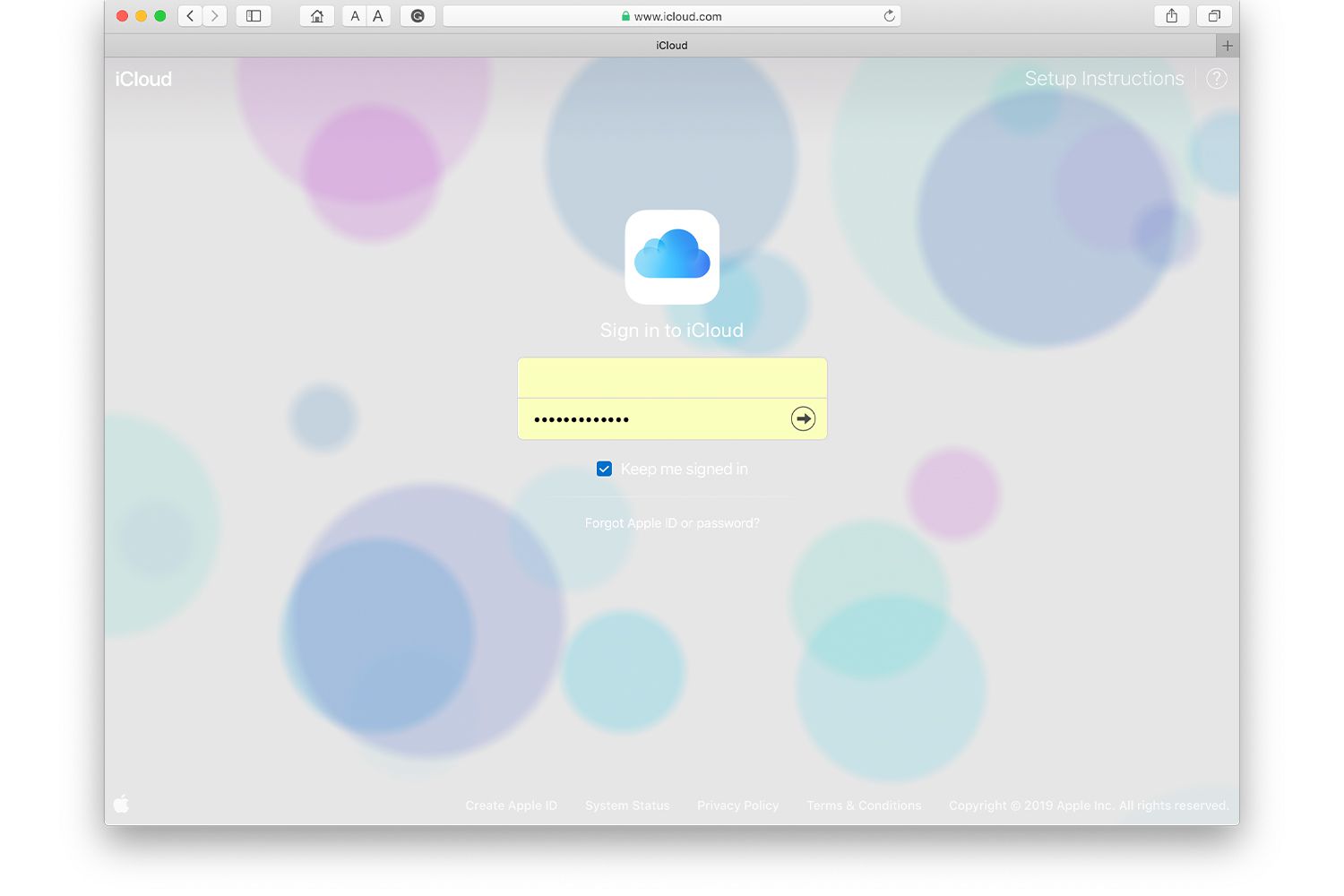Maximize window with green button
The height and width of the screenshot is (896, 1344).
point(160,16)
